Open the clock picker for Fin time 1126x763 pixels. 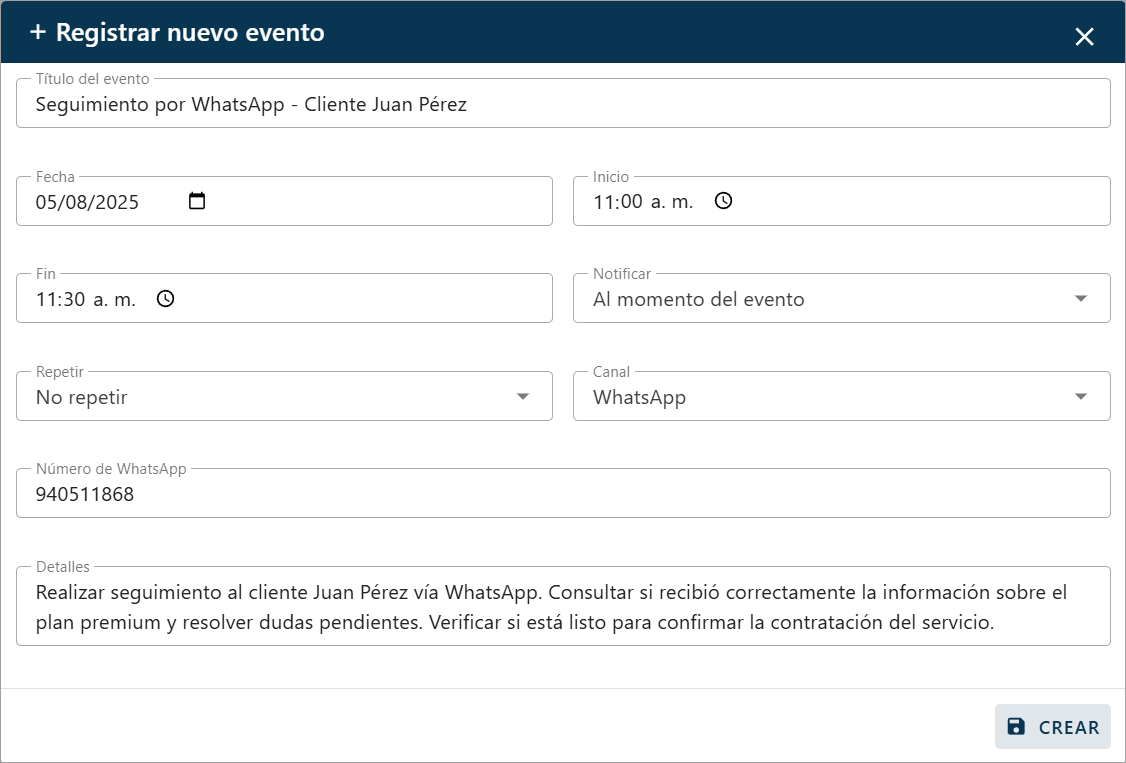166,298
